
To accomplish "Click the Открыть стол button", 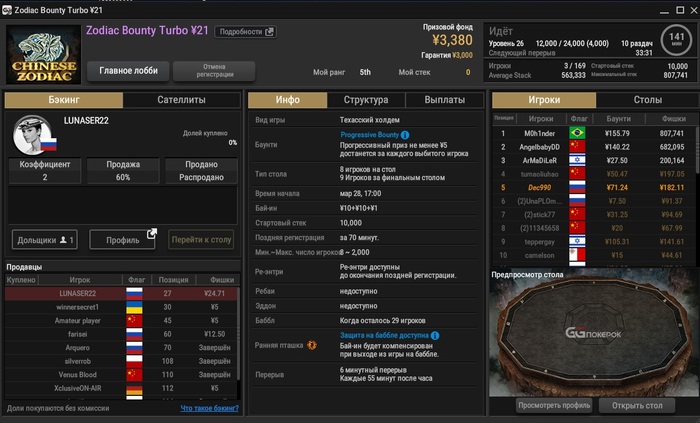I will (637, 406).
